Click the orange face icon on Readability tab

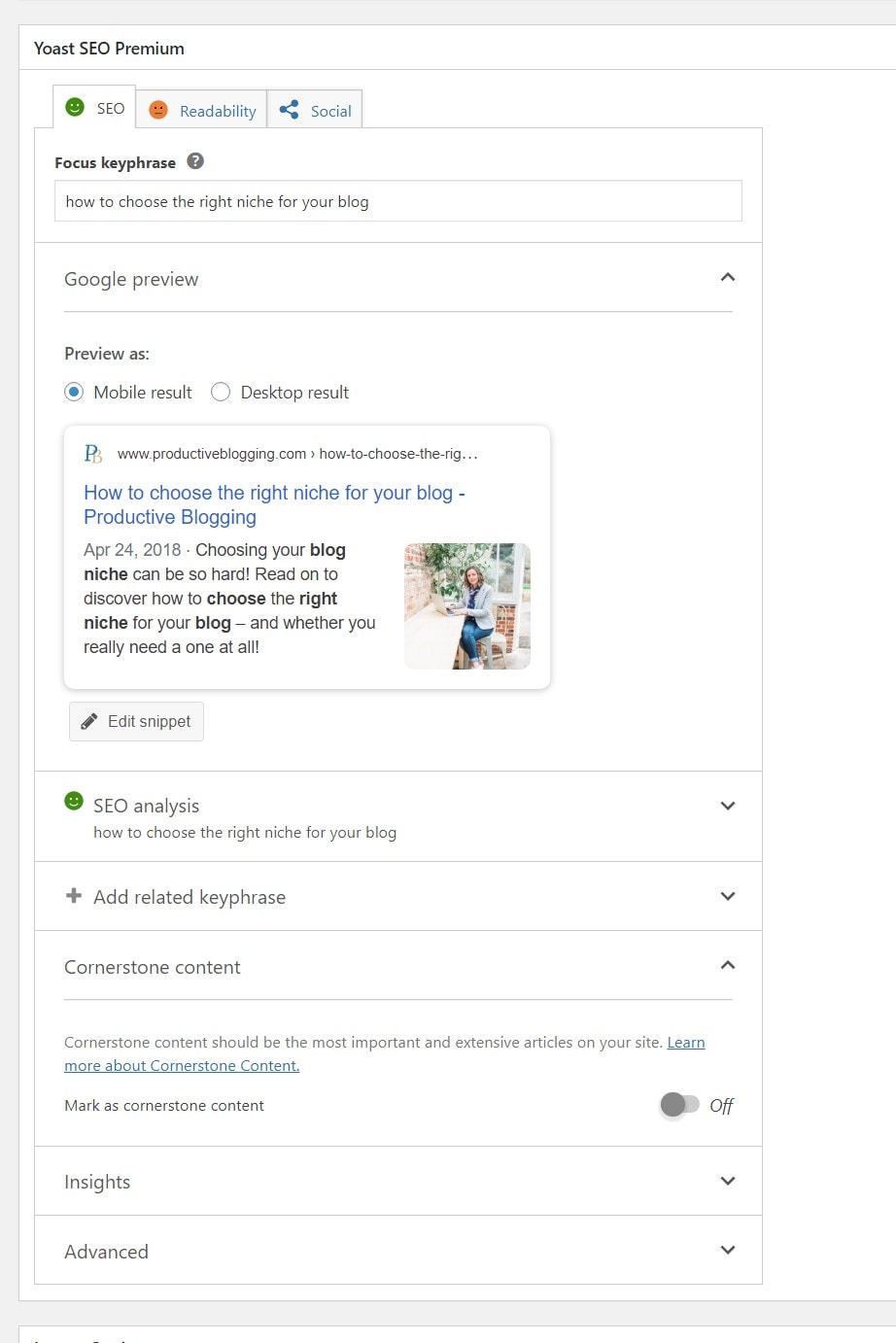pyautogui.click(x=158, y=111)
